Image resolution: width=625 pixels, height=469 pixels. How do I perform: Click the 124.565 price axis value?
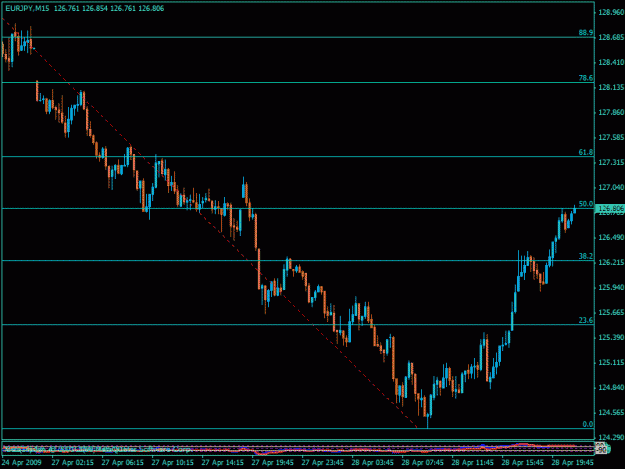coord(611,412)
